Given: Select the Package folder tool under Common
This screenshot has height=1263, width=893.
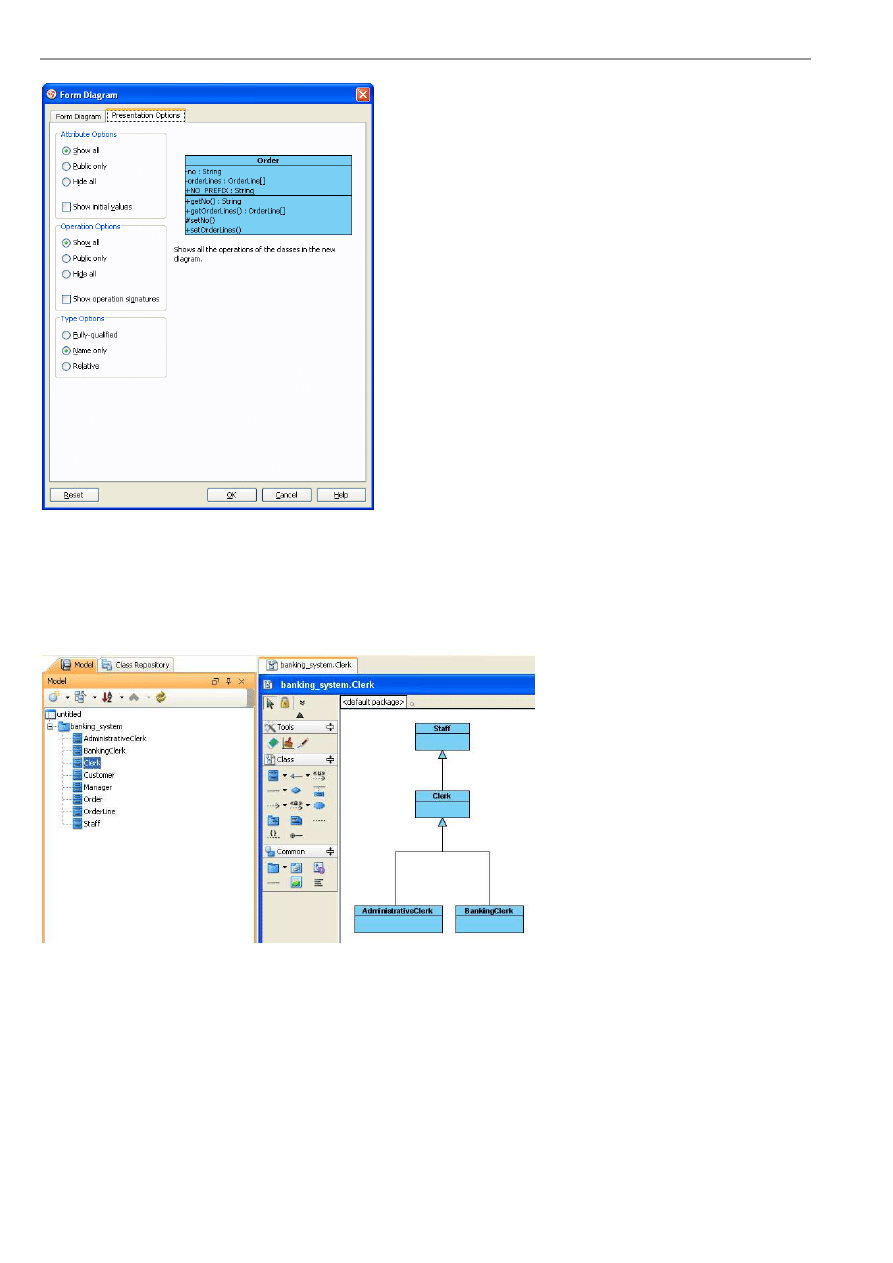Looking at the screenshot, I should [x=273, y=868].
